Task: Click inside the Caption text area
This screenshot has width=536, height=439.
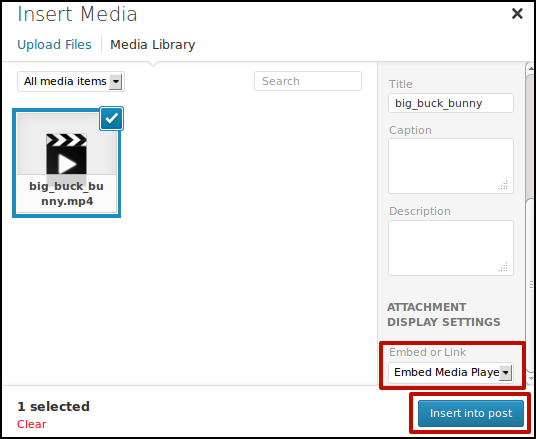Action: pos(451,166)
